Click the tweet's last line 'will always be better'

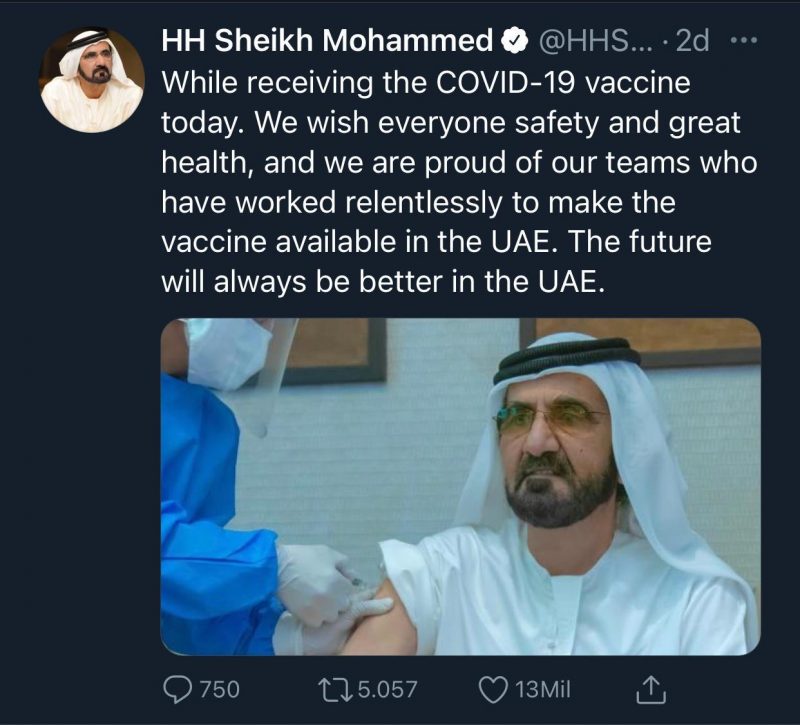coord(384,282)
